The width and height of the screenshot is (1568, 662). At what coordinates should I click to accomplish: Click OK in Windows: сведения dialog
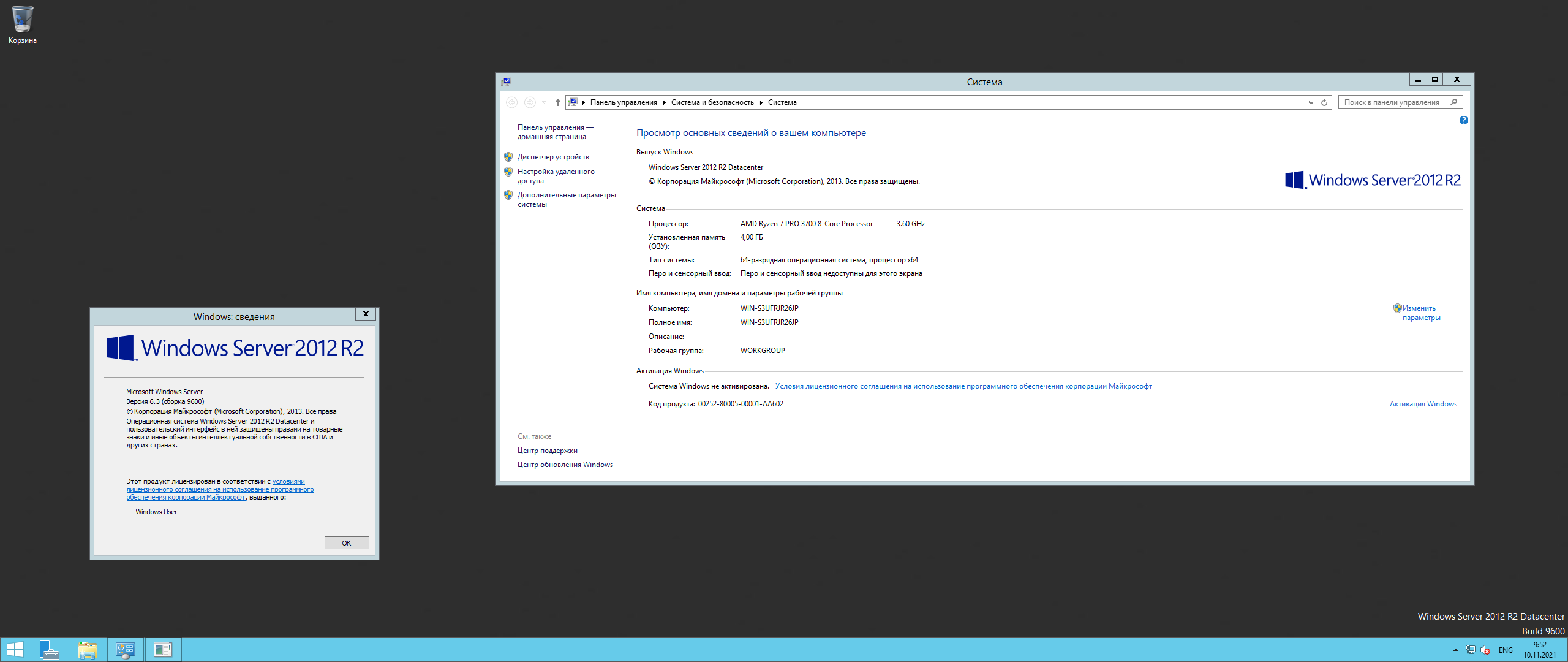[x=347, y=543]
